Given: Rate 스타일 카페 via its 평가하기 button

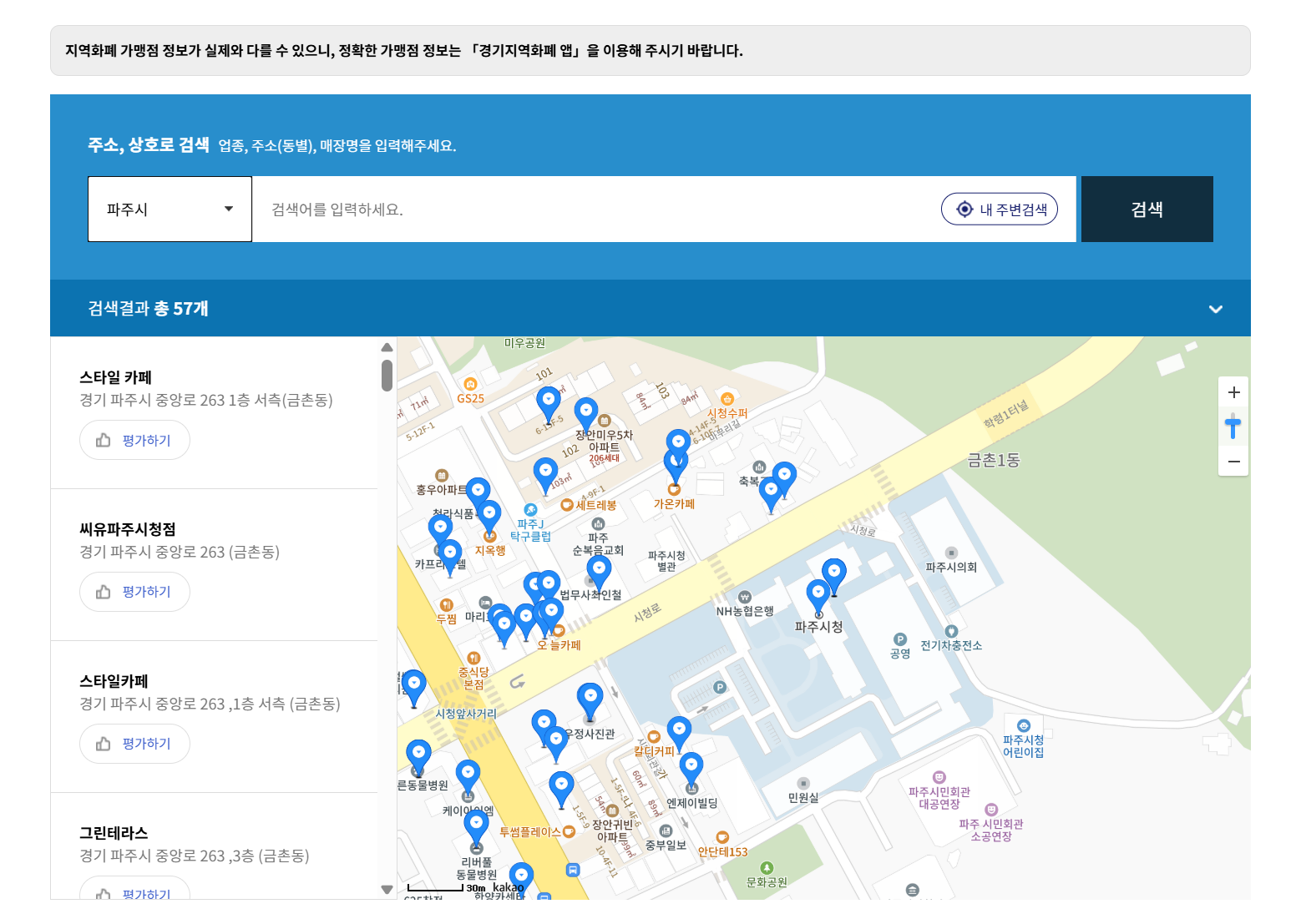Looking at the screenshot, I should pyautogui.click(x=134, y=440).
